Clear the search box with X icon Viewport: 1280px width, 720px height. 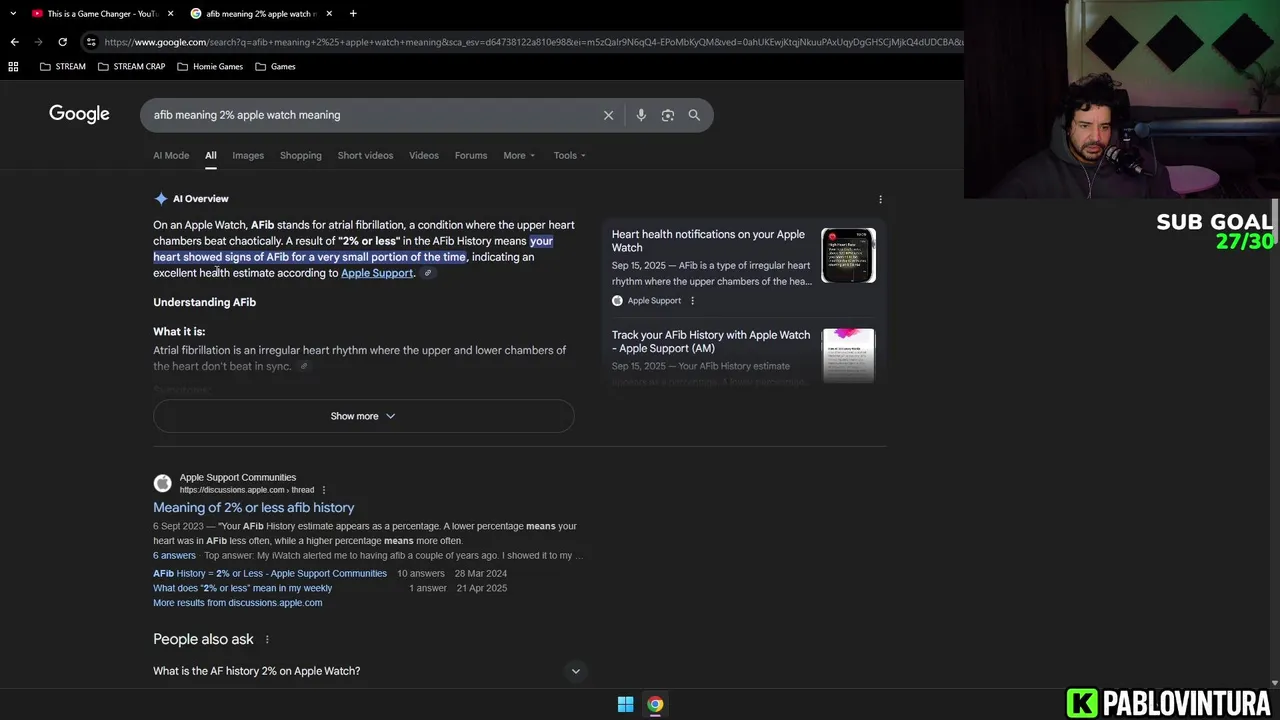click(x=608, y=115)
